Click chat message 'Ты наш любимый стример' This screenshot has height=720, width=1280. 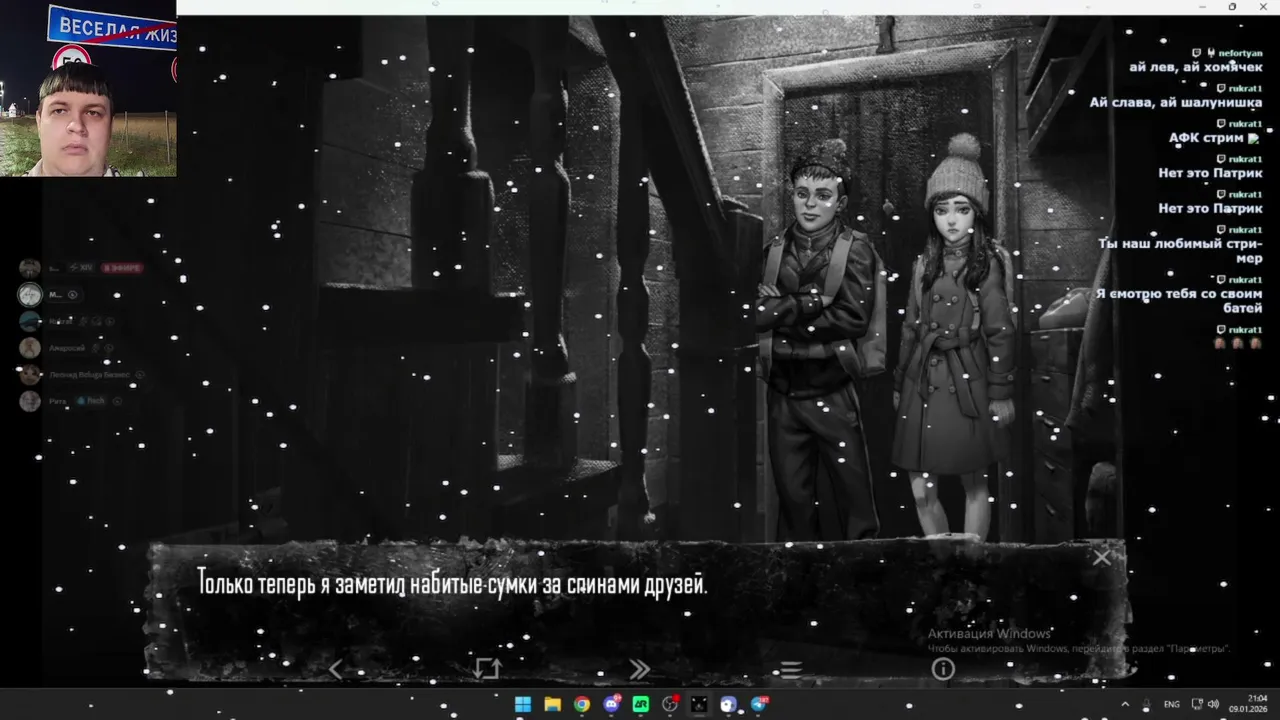[1180, 251]
